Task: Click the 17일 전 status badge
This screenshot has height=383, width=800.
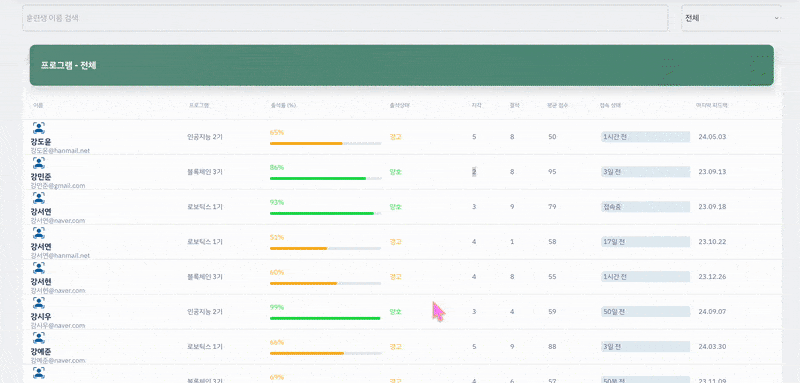Action: (x=645, y=242)
